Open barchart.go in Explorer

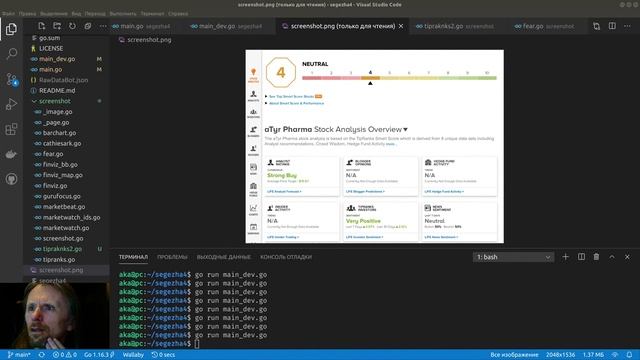[x=59, y=133]
